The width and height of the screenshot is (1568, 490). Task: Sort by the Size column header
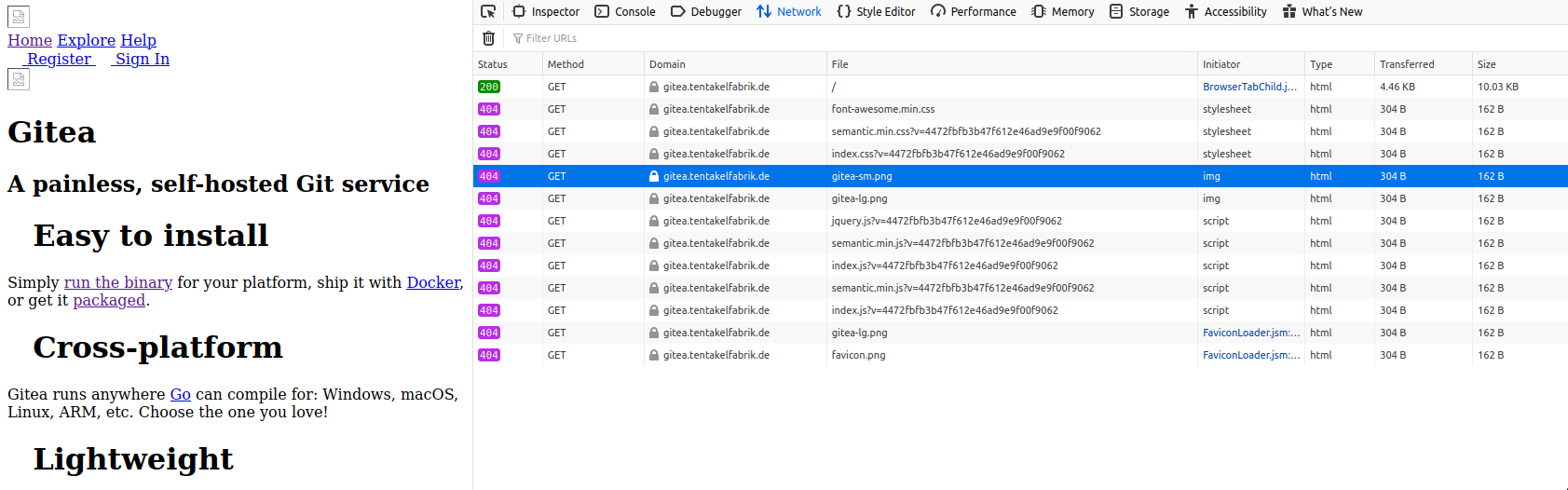[1520, 64]
